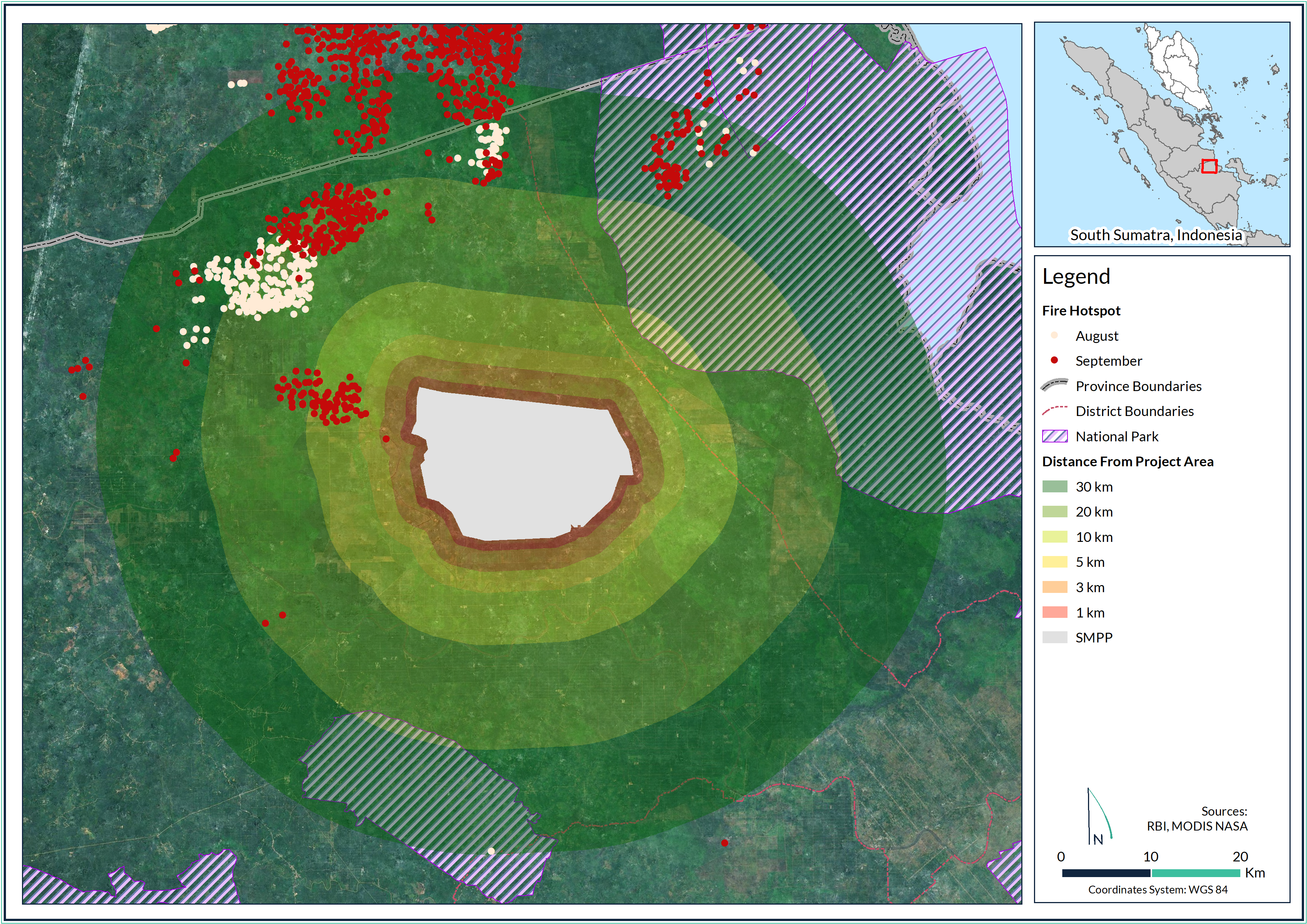Click the Legend title text

(x=1076, y=277)
